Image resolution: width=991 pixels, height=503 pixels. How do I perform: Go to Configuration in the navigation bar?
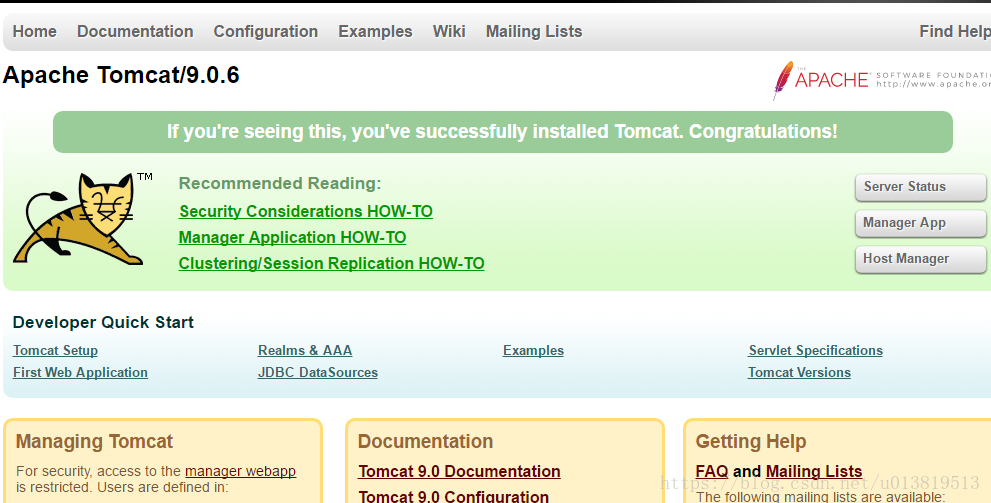tap(265, 32)
